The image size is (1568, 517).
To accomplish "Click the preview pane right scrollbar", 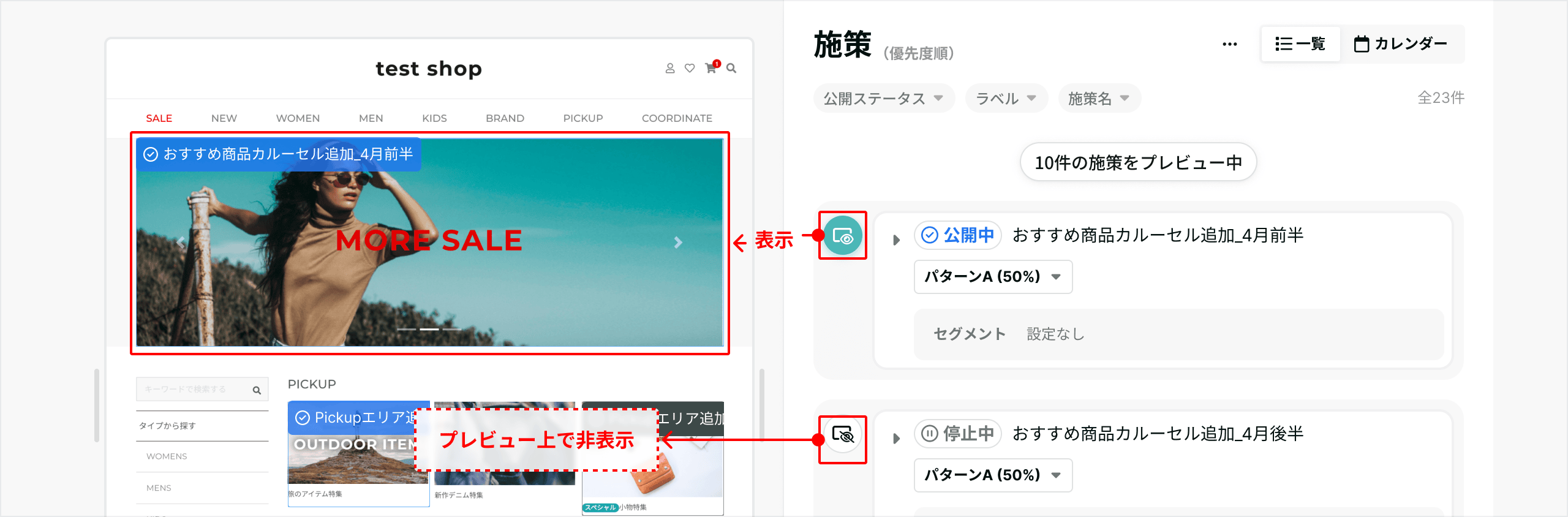I will (x=761, y=404).
